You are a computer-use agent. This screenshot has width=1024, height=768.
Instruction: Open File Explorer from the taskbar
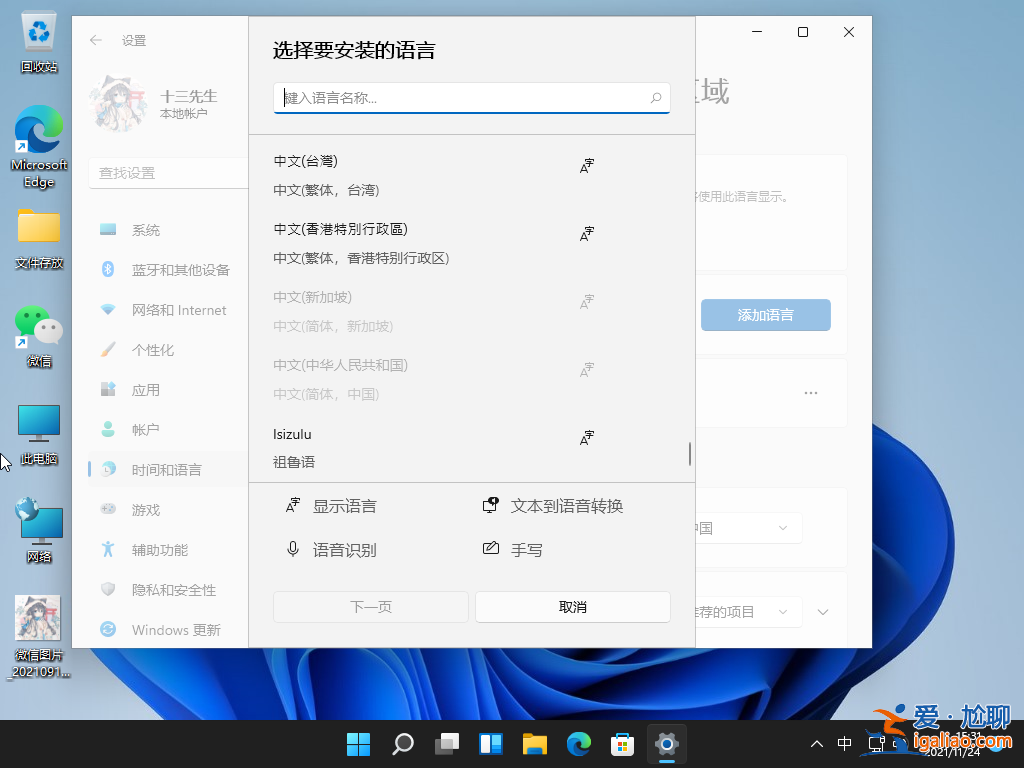[x=534, y=744]
